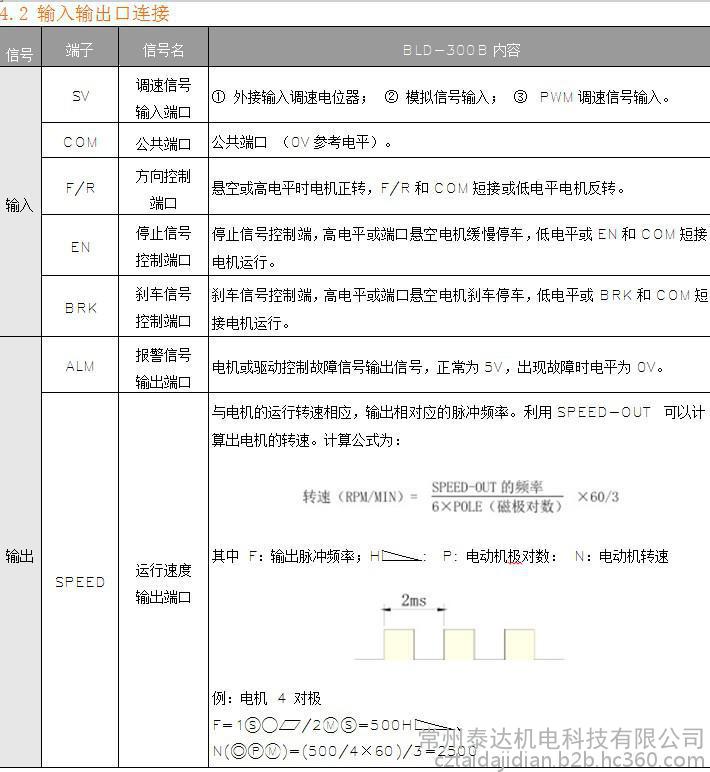Click the 调速信号输入端口 signal name cell

point(163,97)
